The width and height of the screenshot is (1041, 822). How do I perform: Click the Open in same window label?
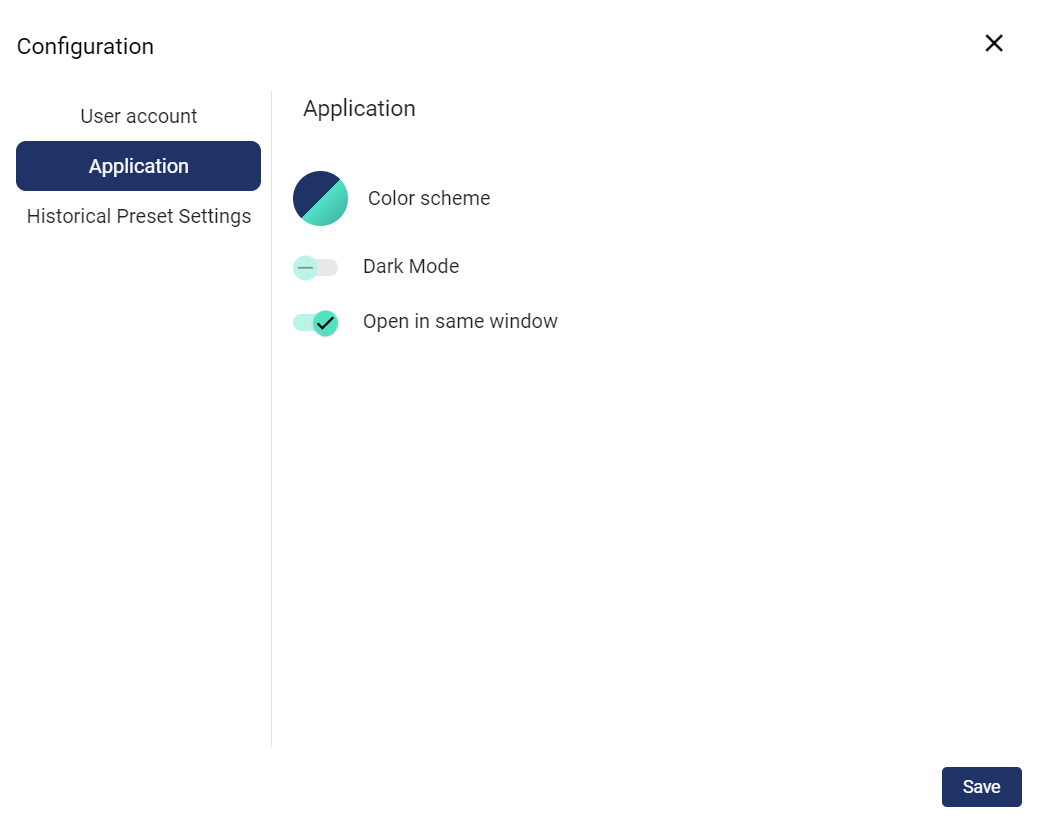click(x=460, y=321)
